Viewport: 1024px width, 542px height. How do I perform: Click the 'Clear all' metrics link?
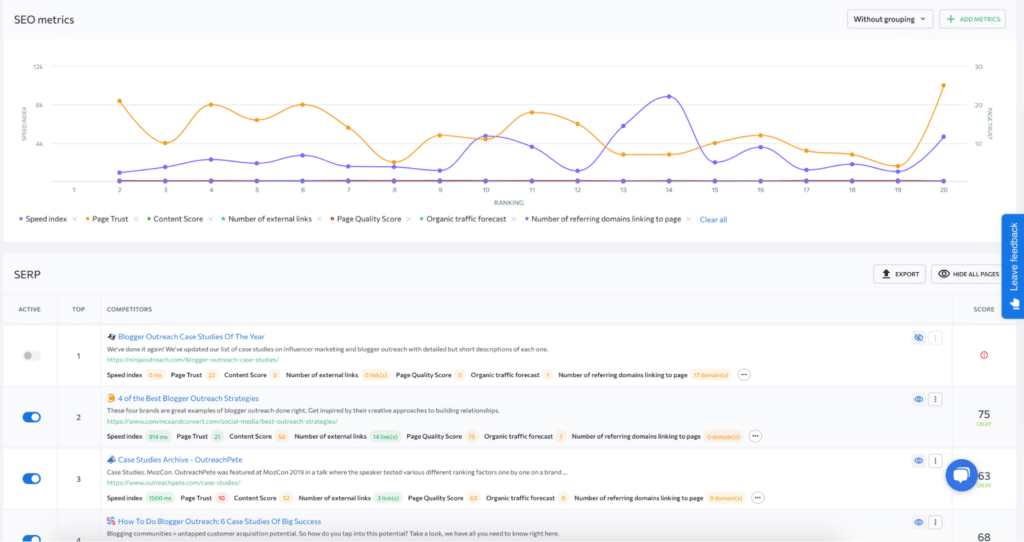coord(713,219)
